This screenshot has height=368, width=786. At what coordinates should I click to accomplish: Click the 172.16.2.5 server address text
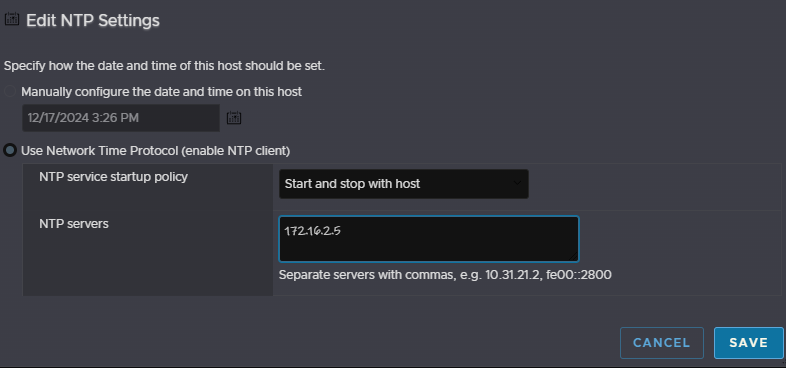coord(313,231)
